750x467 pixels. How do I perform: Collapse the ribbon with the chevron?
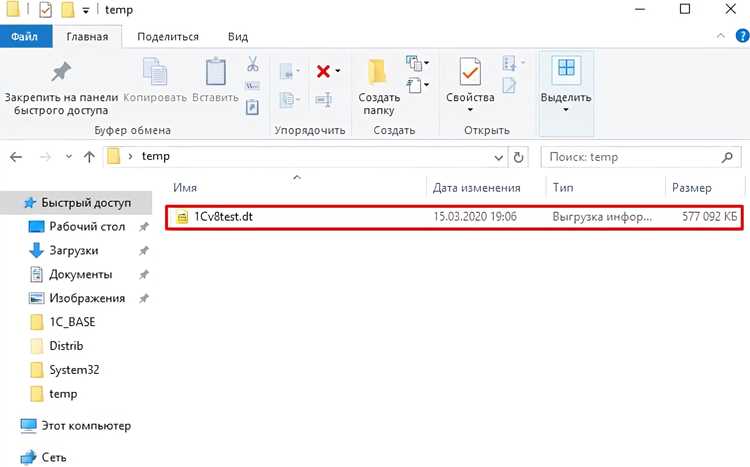click(720, 35)
